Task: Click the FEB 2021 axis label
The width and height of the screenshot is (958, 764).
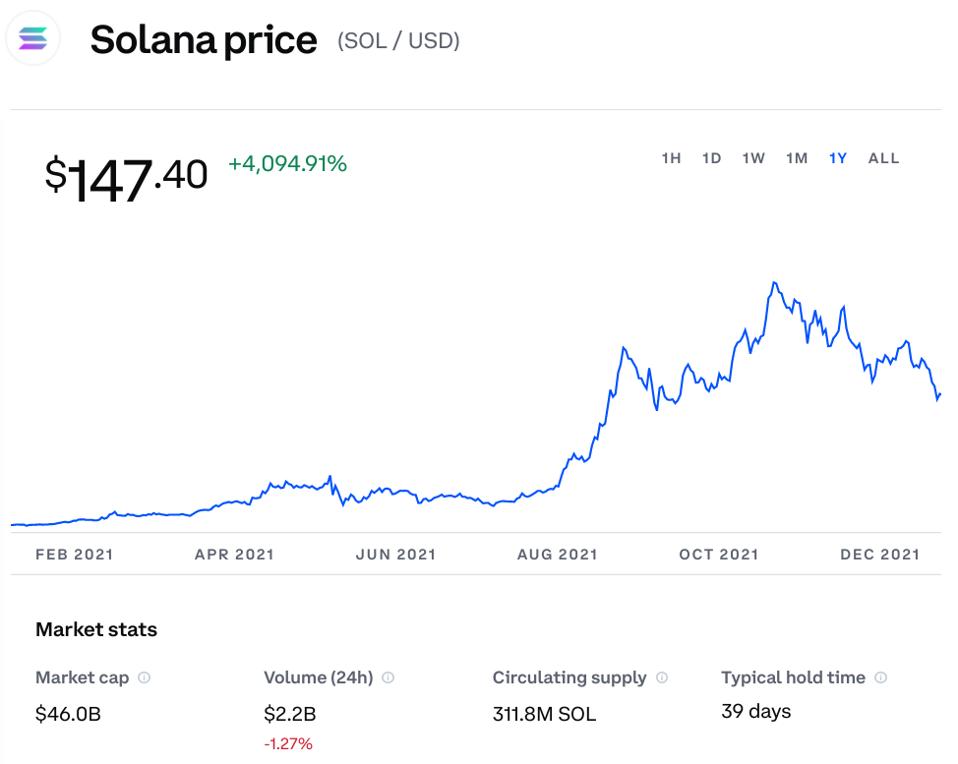Action: coord(74,554)
